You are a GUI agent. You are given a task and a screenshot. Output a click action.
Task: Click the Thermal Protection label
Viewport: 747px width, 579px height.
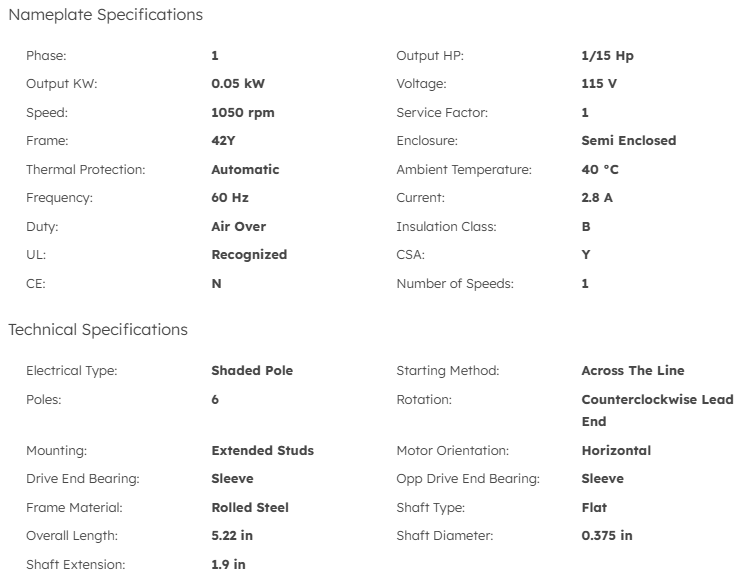click(x=86, y=170)
